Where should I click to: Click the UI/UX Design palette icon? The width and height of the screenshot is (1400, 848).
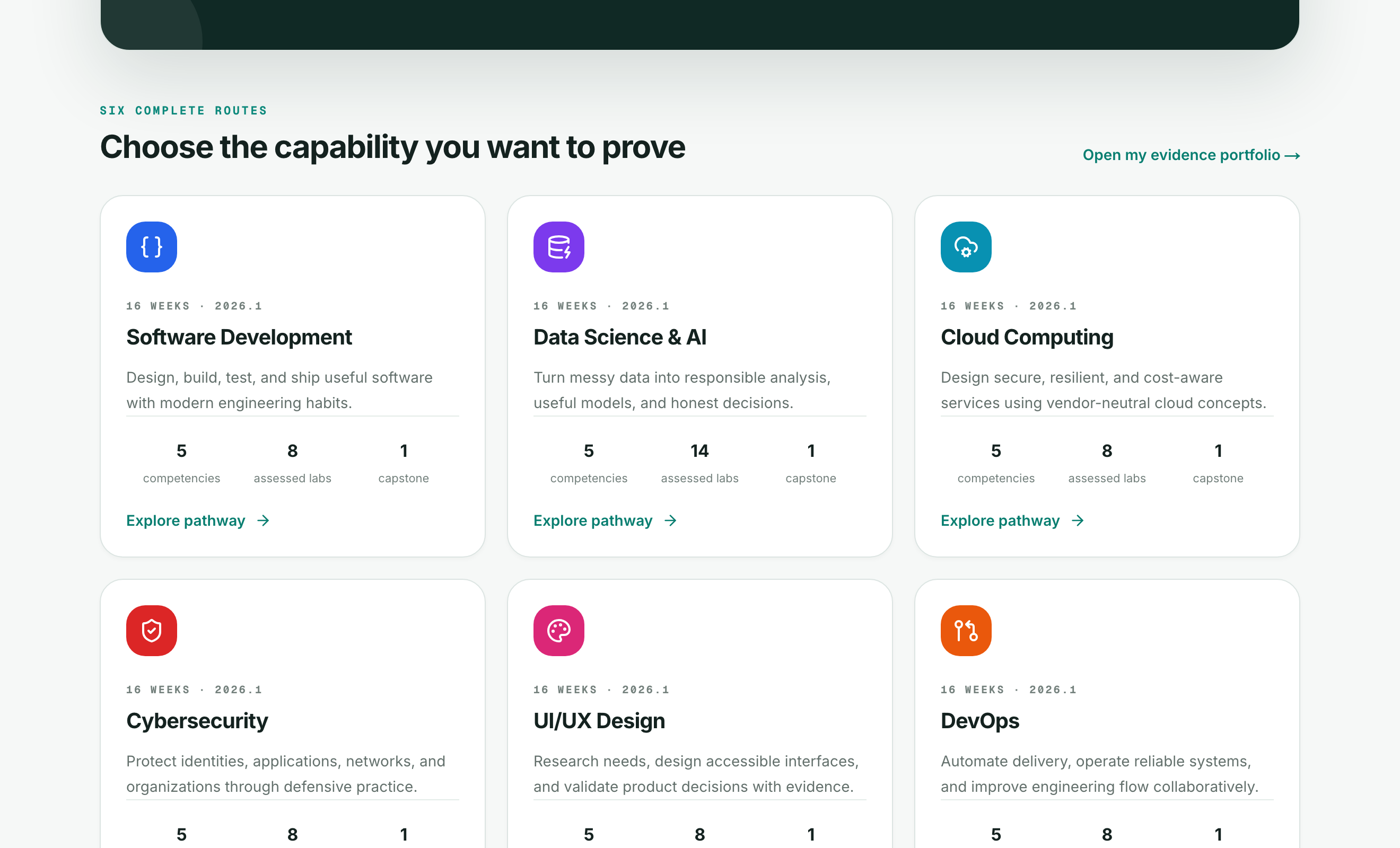point(558,631)
